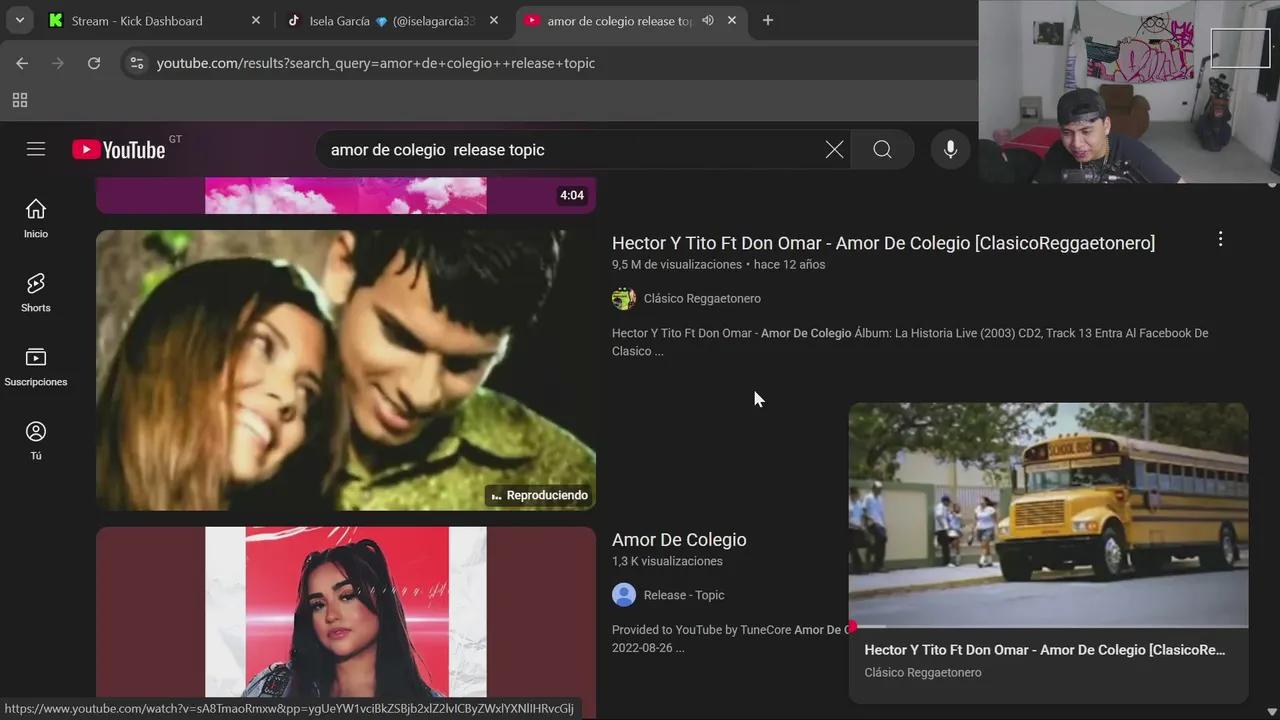Open the Release - Topic channel avatar
Screen dimensions: 1280x720
[624, 595]
